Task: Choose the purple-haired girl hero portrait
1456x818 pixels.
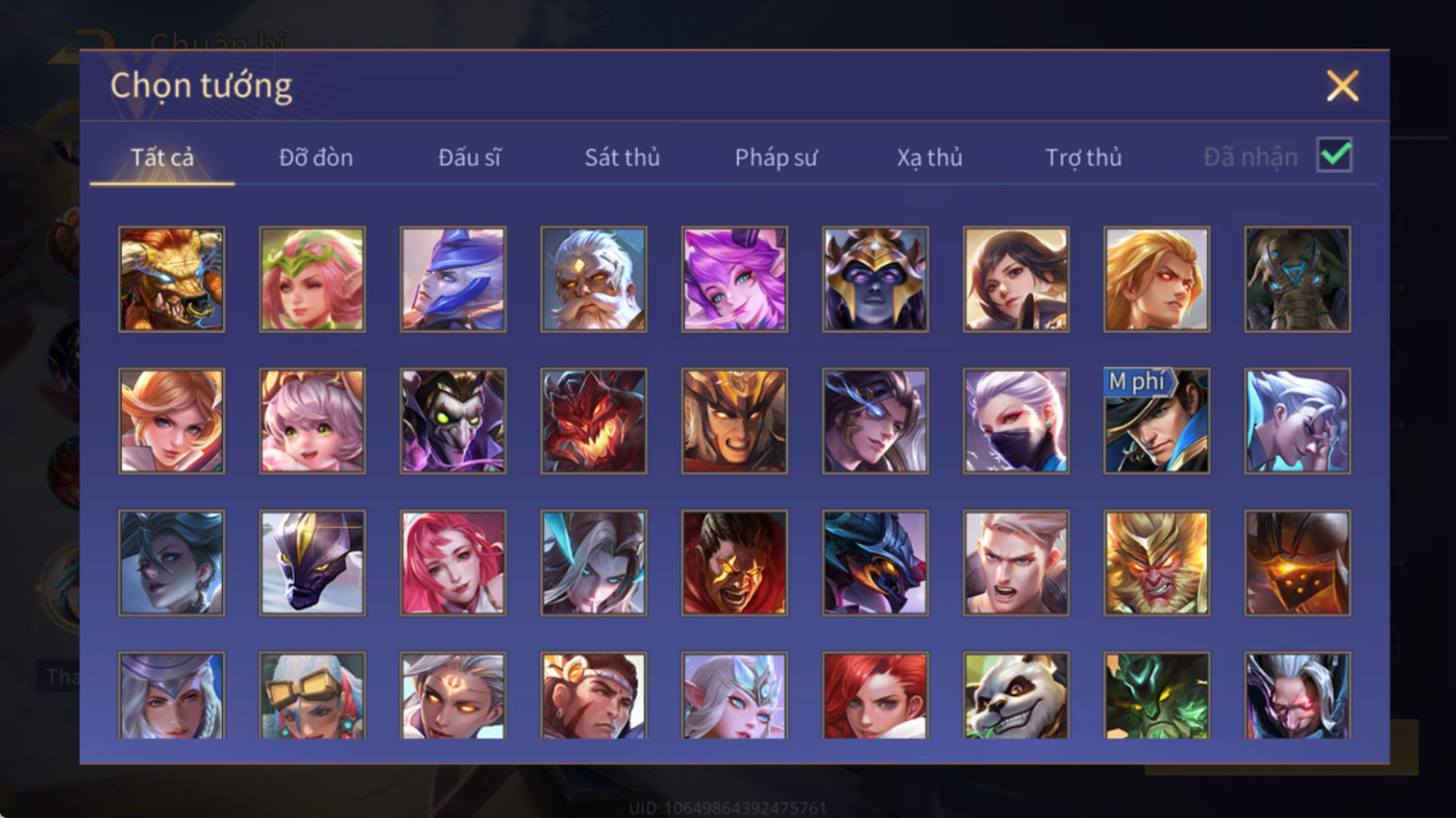Action: (x=734, y=279)
